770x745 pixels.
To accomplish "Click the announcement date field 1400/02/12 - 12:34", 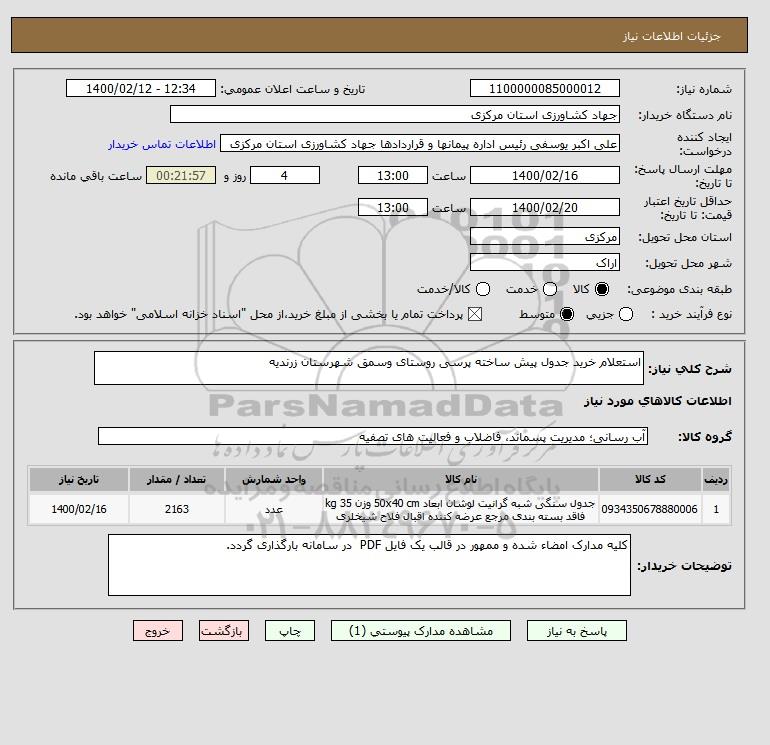I will (140, 88).
